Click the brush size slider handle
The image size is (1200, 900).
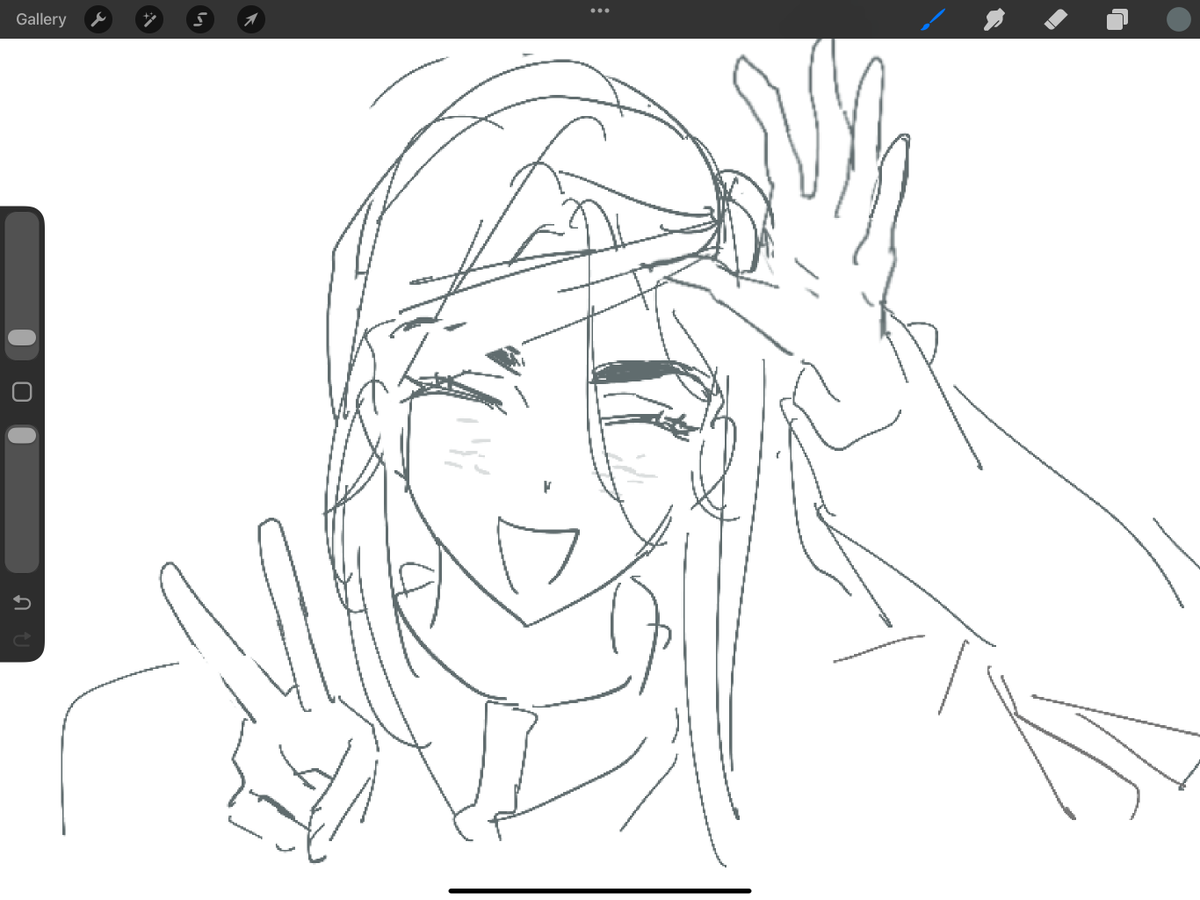click(x=22, y=338)
